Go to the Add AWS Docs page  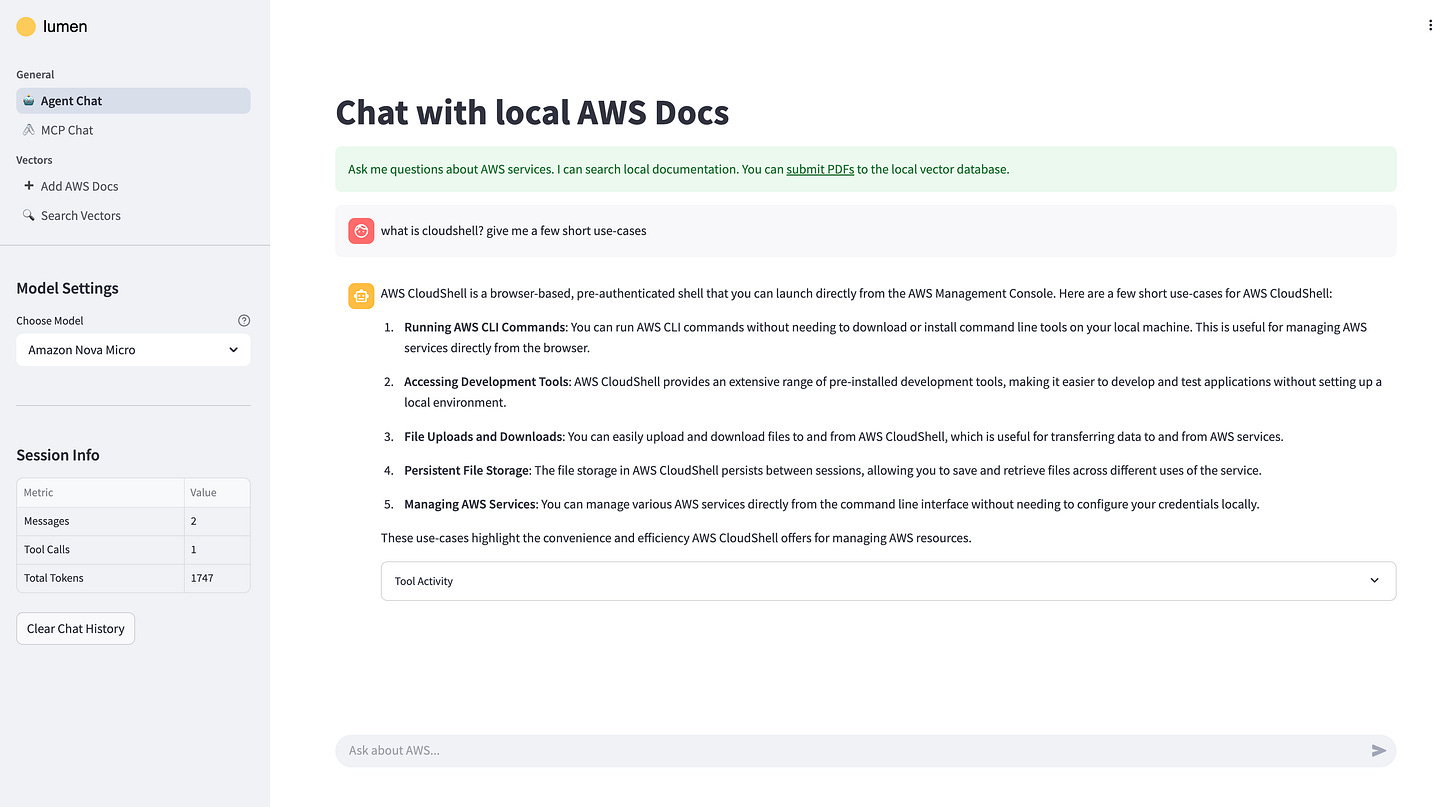click(133, 186)
